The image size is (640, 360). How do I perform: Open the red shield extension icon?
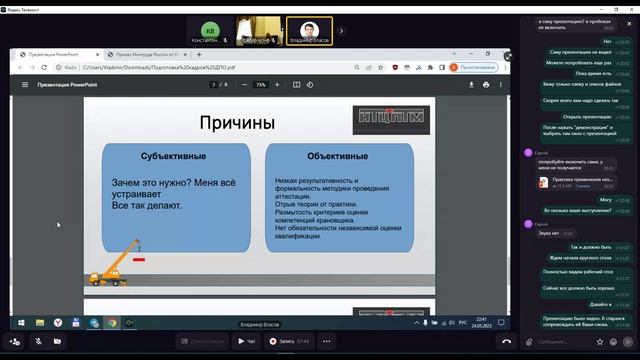[395, 67]
